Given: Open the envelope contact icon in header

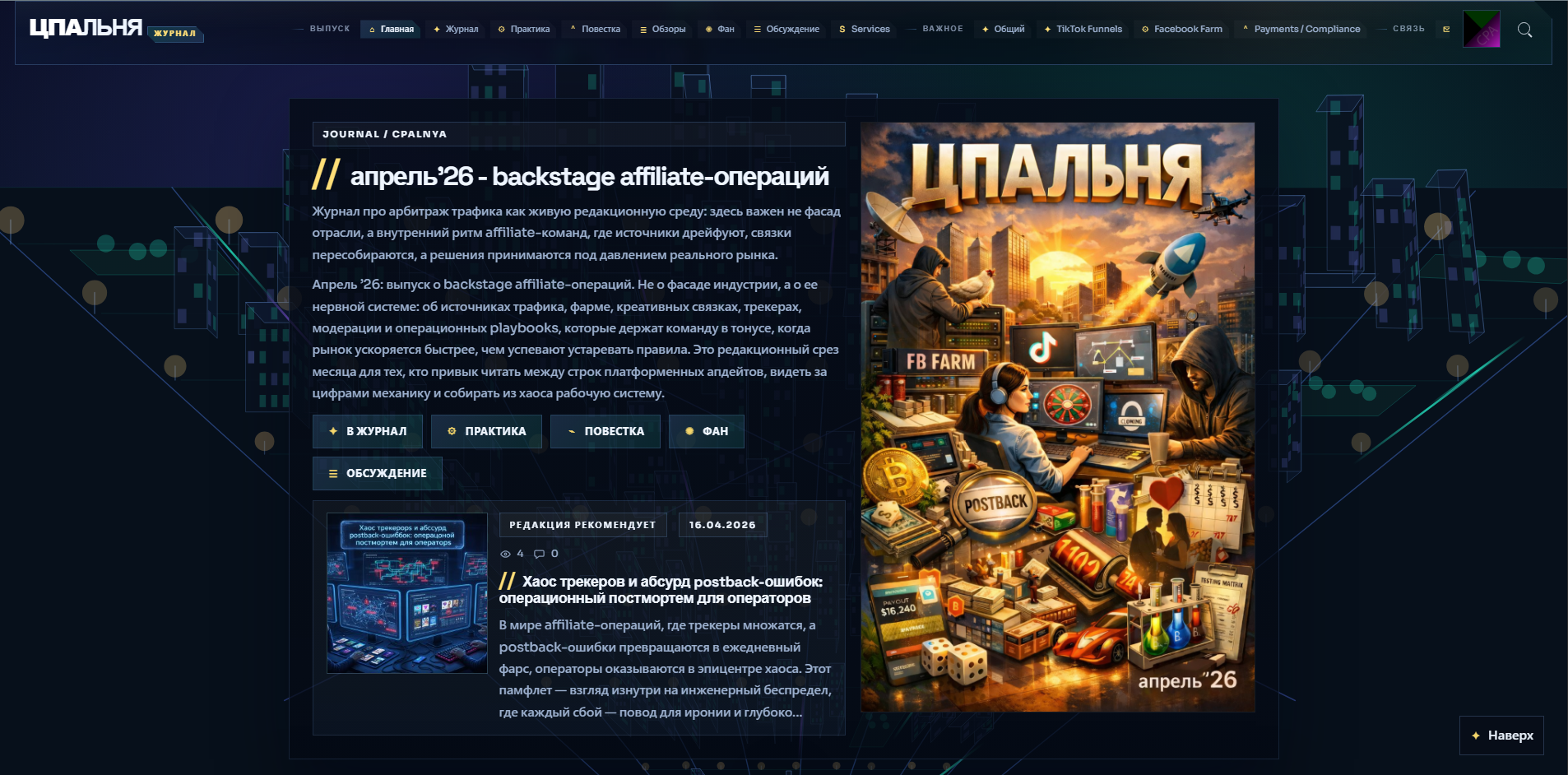Looking at the screenshot, I should (1445, 30).
